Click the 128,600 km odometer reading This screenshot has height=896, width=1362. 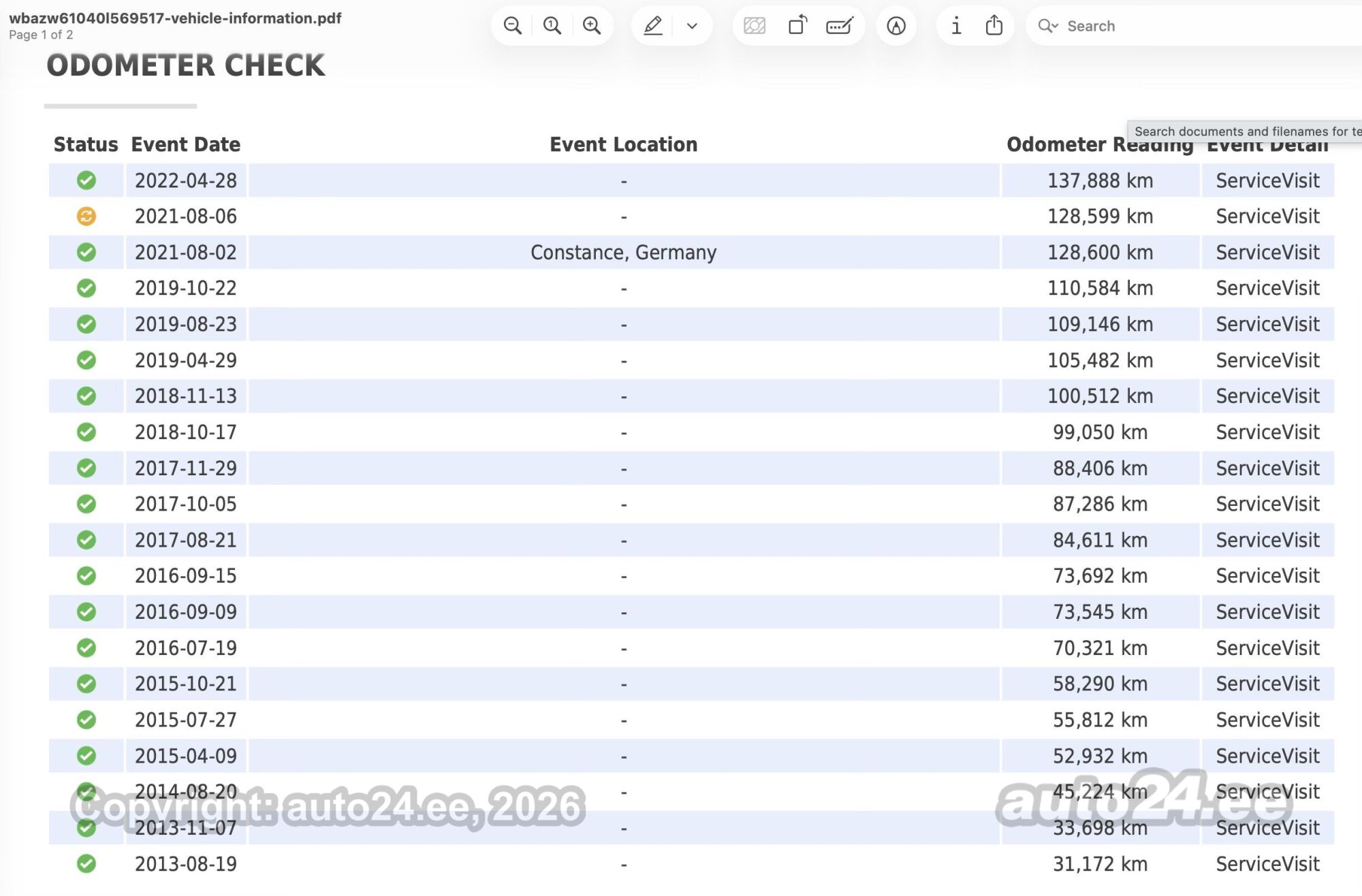[x=1100, y=253]
